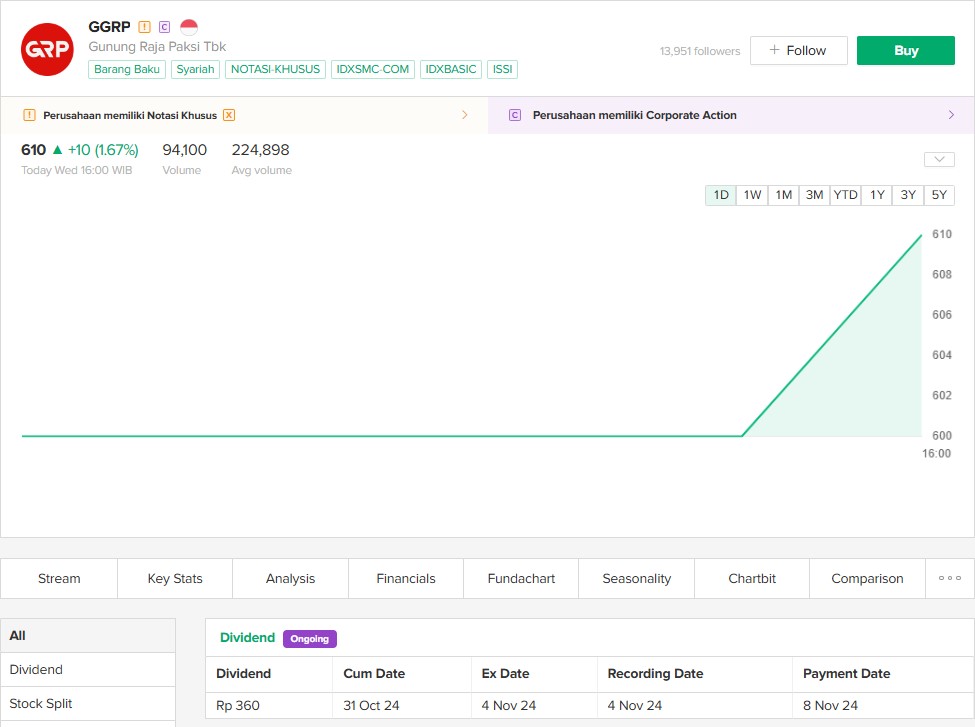This screenshot has width=975, height=727.
Task: Select Stock Split in the sidebar list
Action: pos(41,703)
